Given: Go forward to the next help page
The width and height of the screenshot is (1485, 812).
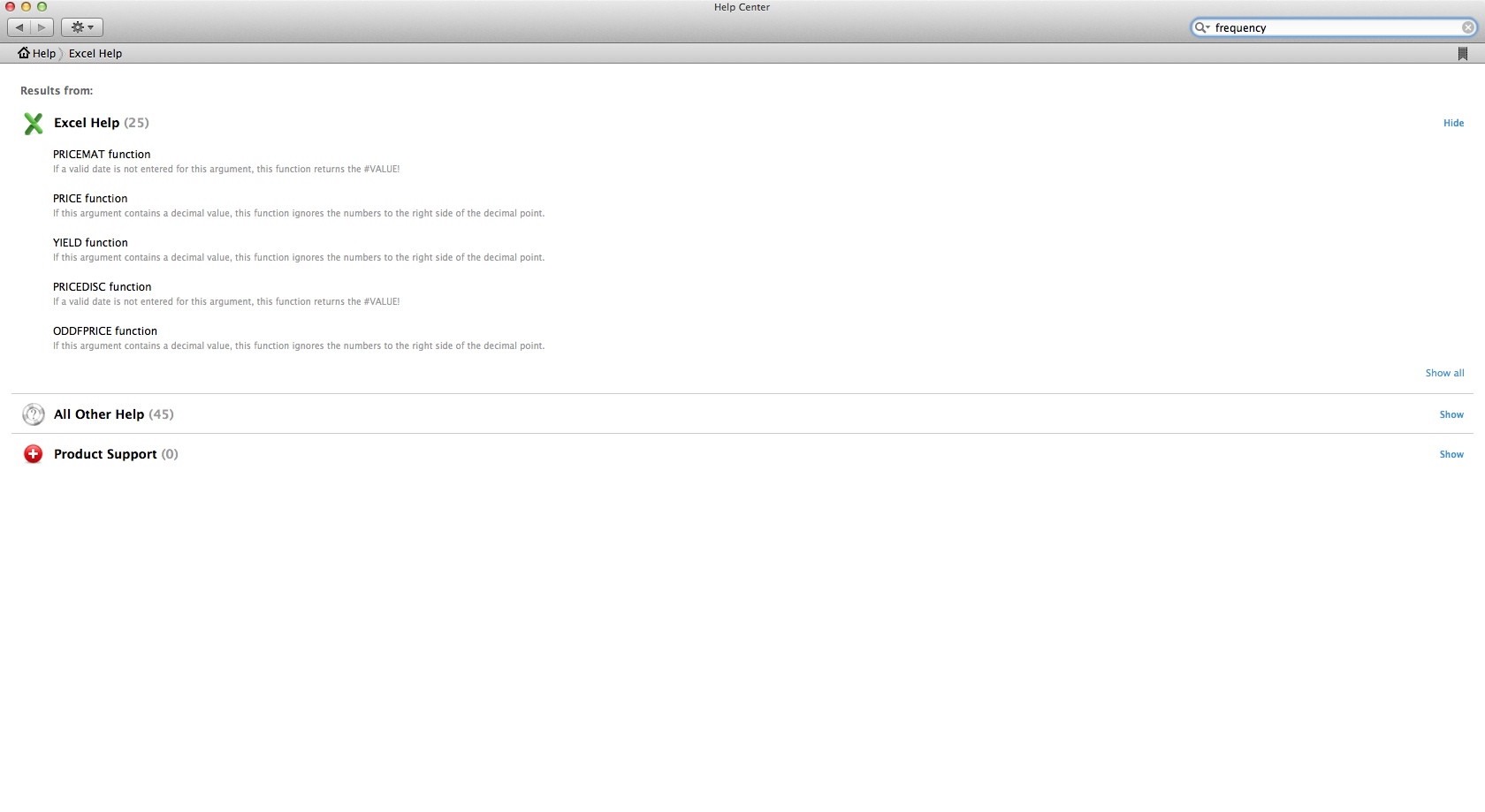Looking at the screenshot, I should [x=42, y=27].
